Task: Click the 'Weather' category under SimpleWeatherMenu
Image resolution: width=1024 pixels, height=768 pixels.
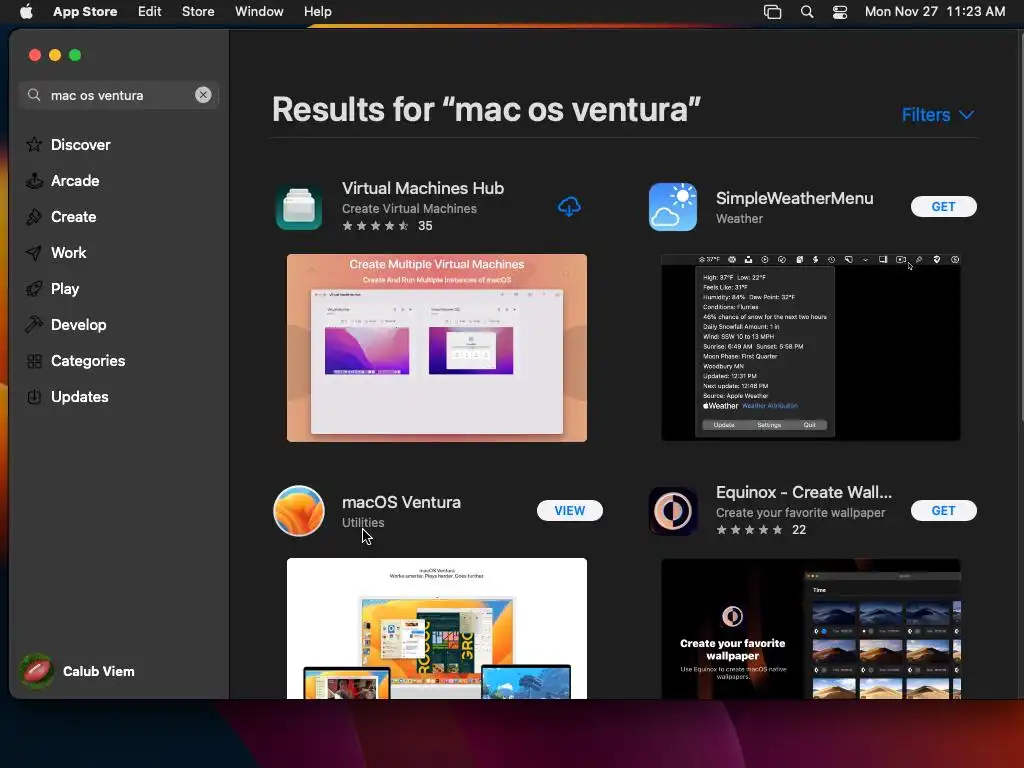Action: pyautogui.click(x=739, y=218)
